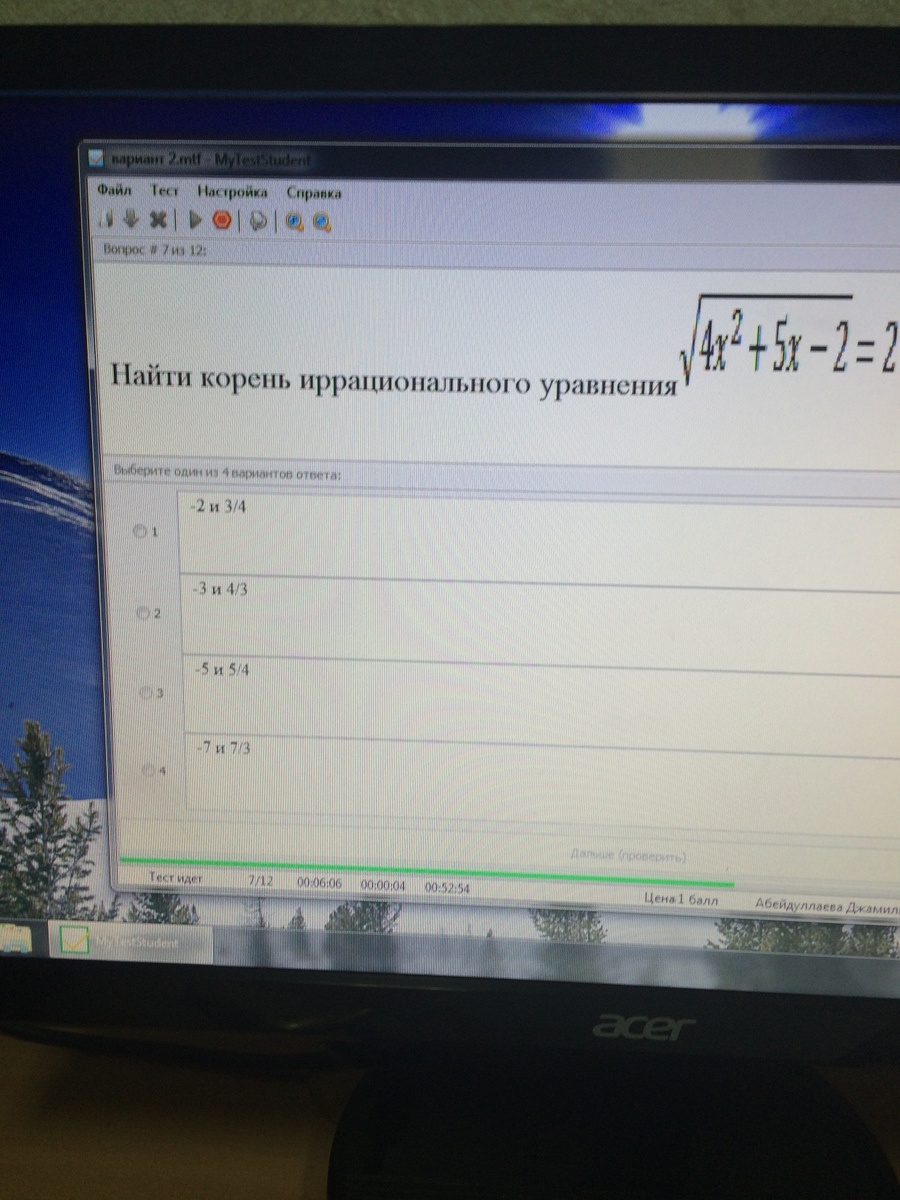900x1200 pixels.
Task: Click the "Вопрос # 7 из 12:" header
Action: pos(155,251)
